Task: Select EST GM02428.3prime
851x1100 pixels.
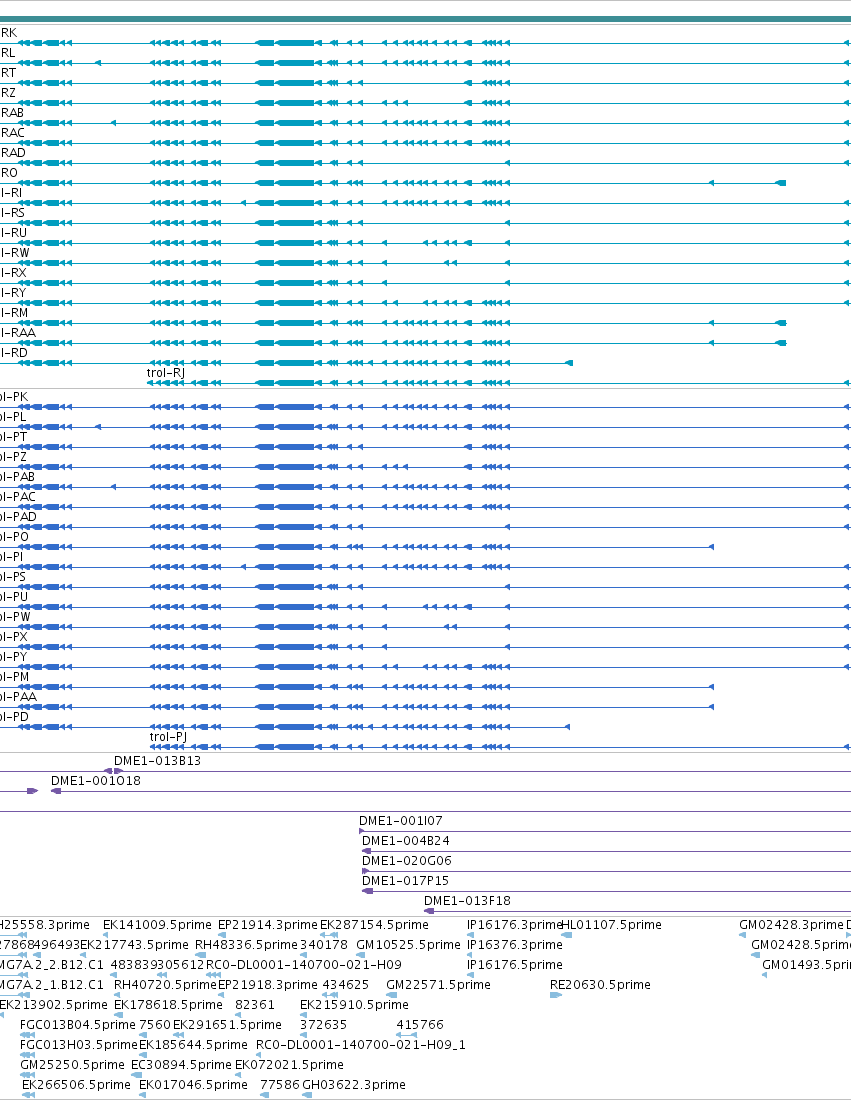Action: pos(791,925)
